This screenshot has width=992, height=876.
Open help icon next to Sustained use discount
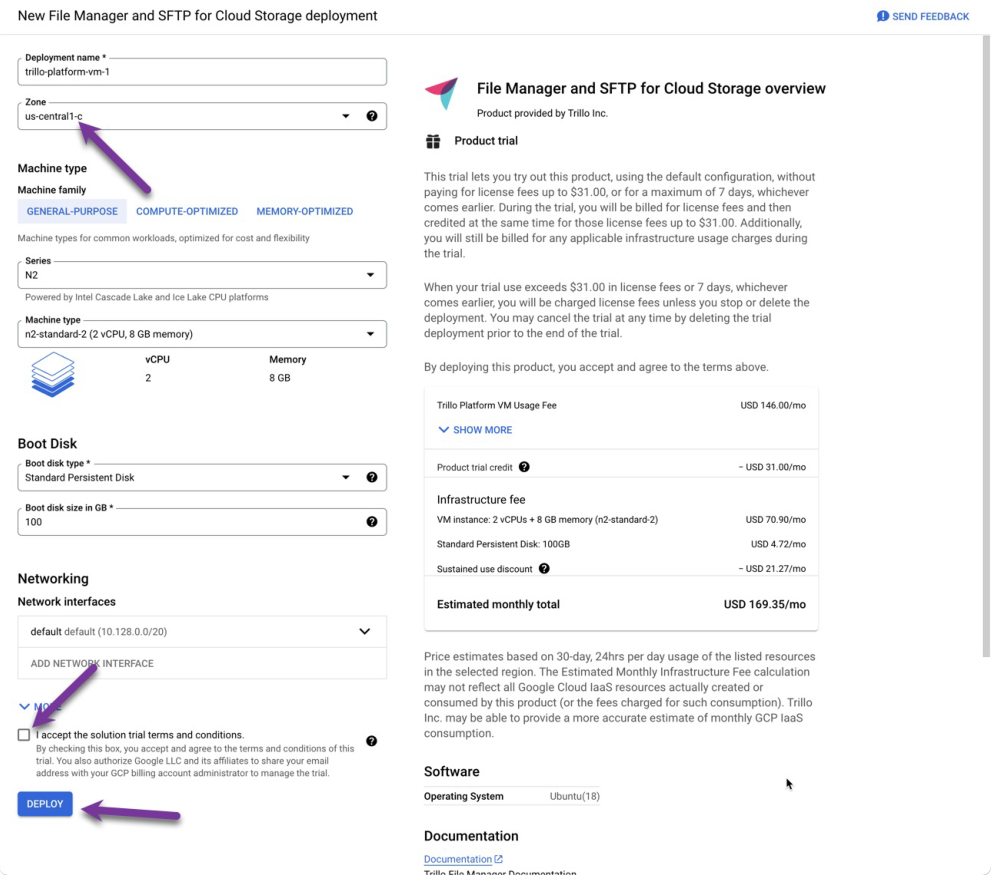coord(544,568)
